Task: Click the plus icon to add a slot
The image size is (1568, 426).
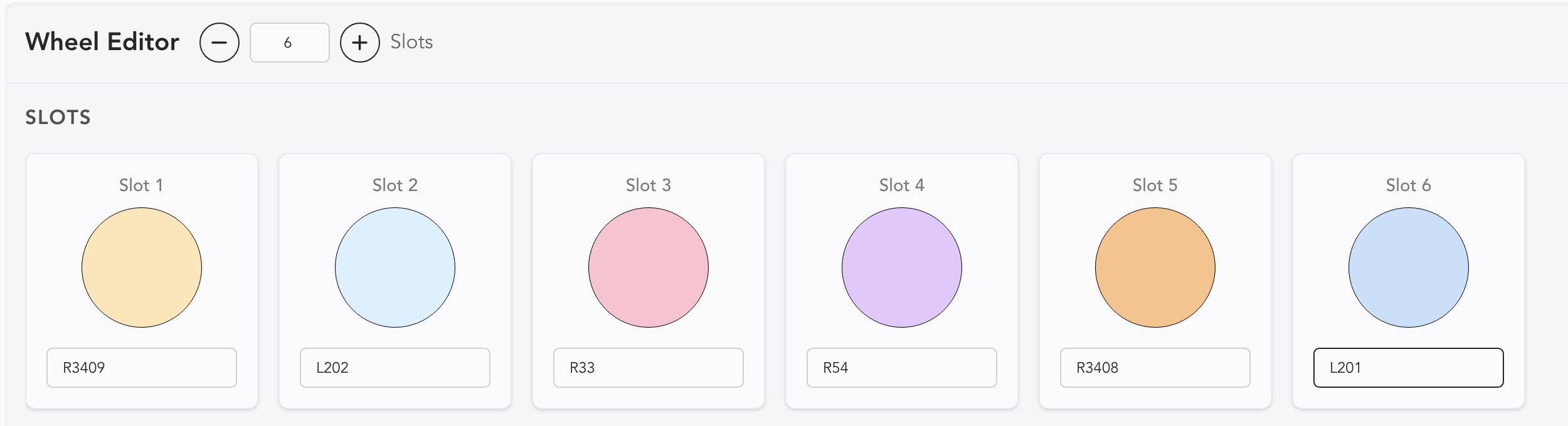Action: pos(359,43)
